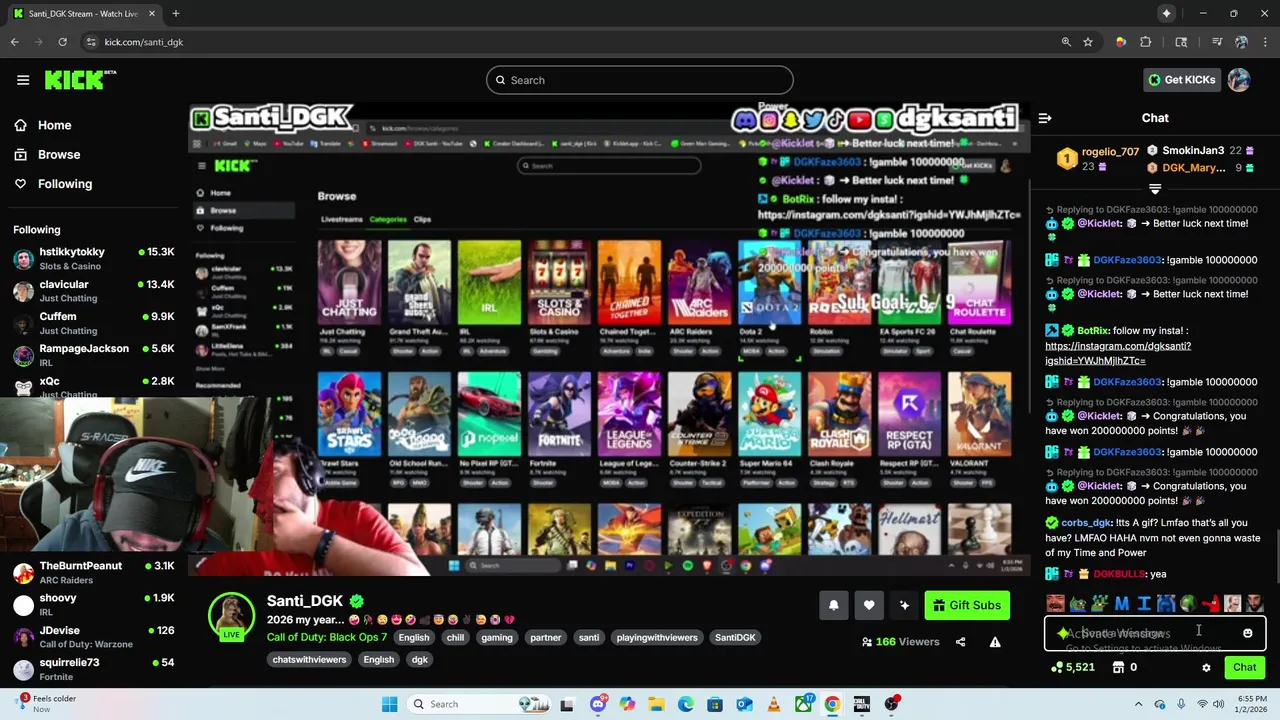Focus the Kick search box
This screenshot has width=1280, height=720.
(640, 80)
